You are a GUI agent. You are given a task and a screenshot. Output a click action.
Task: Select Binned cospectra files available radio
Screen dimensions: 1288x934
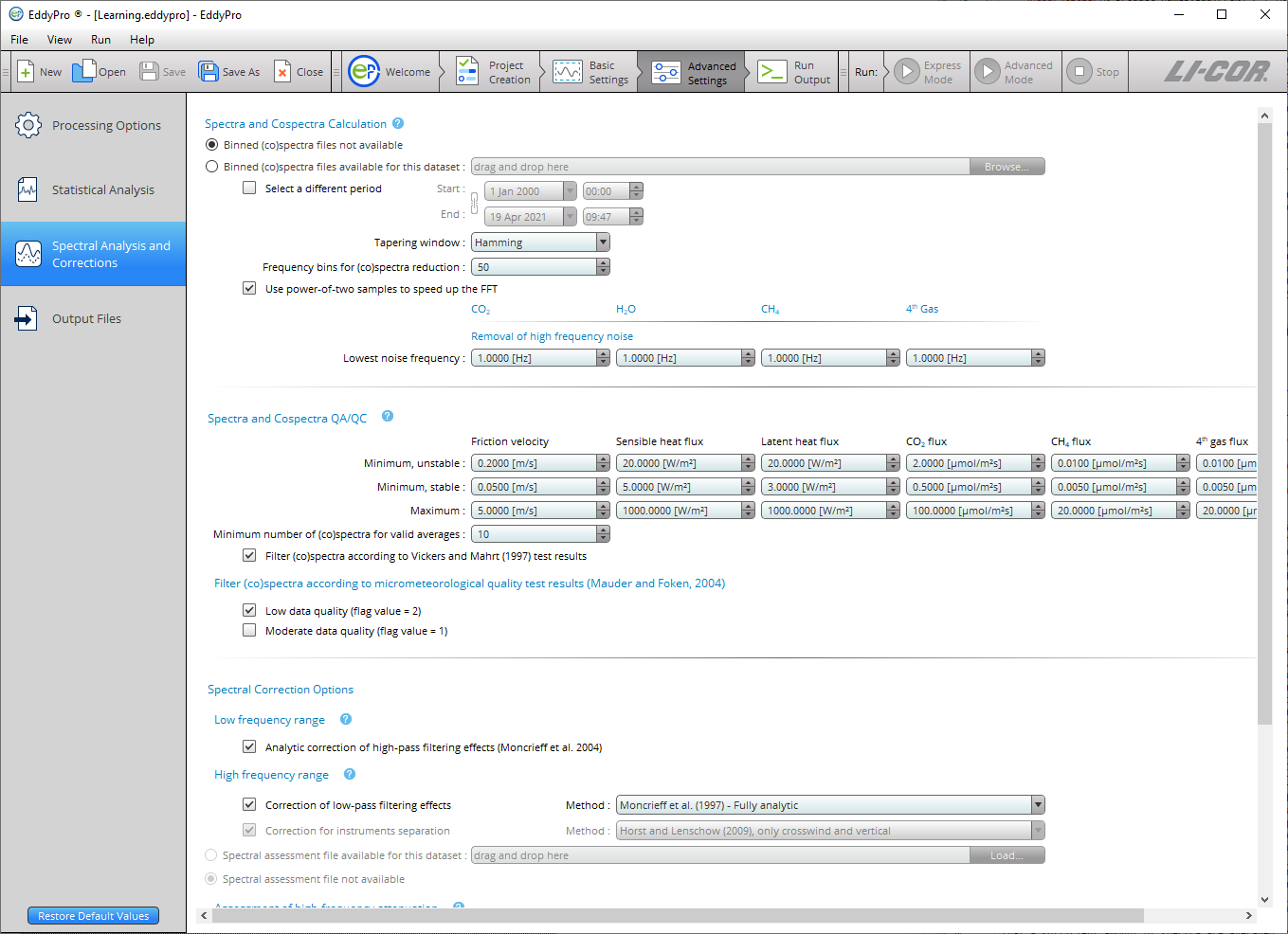tap(211, 167)
